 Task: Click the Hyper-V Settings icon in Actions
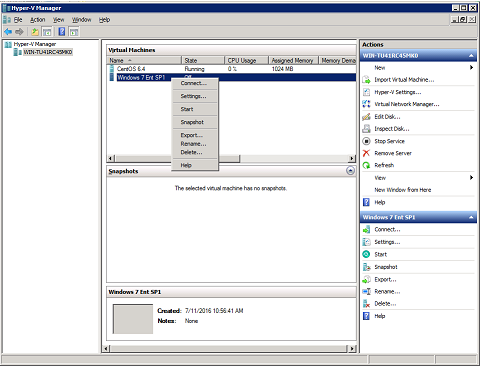366,92
